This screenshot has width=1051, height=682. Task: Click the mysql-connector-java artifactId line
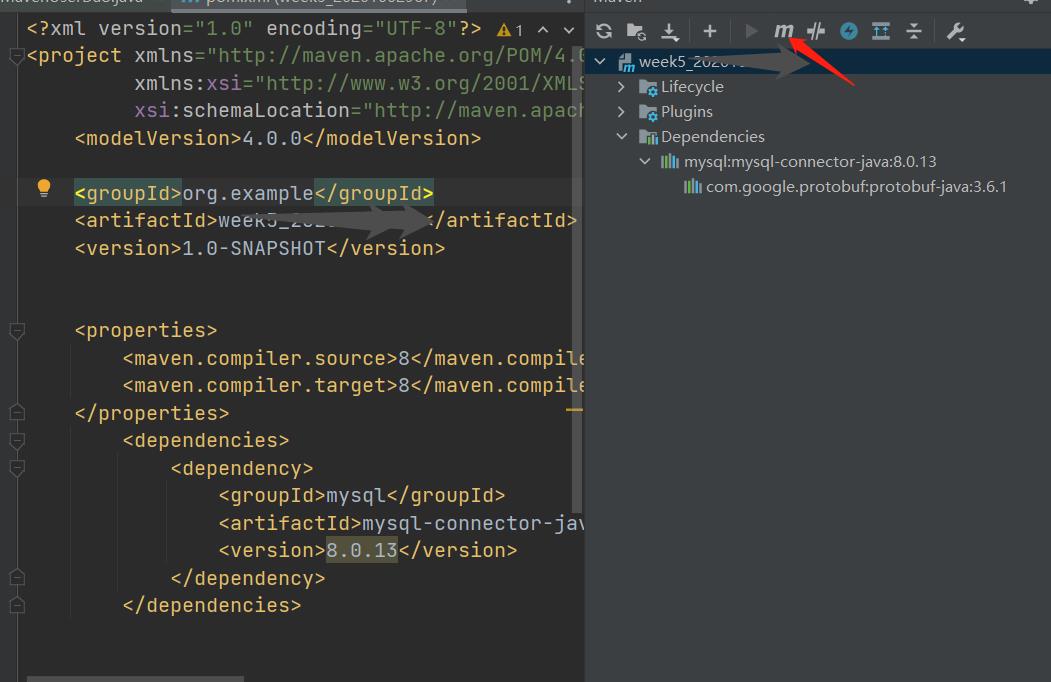(401, 522)
